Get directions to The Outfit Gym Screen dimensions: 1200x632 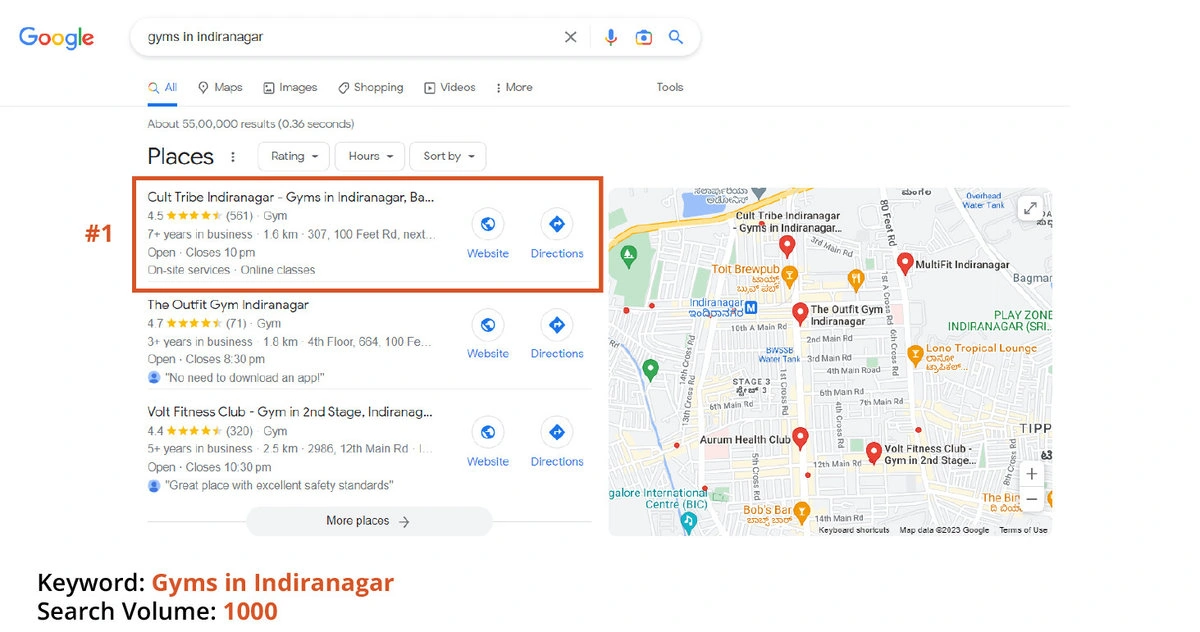point(557,324)
